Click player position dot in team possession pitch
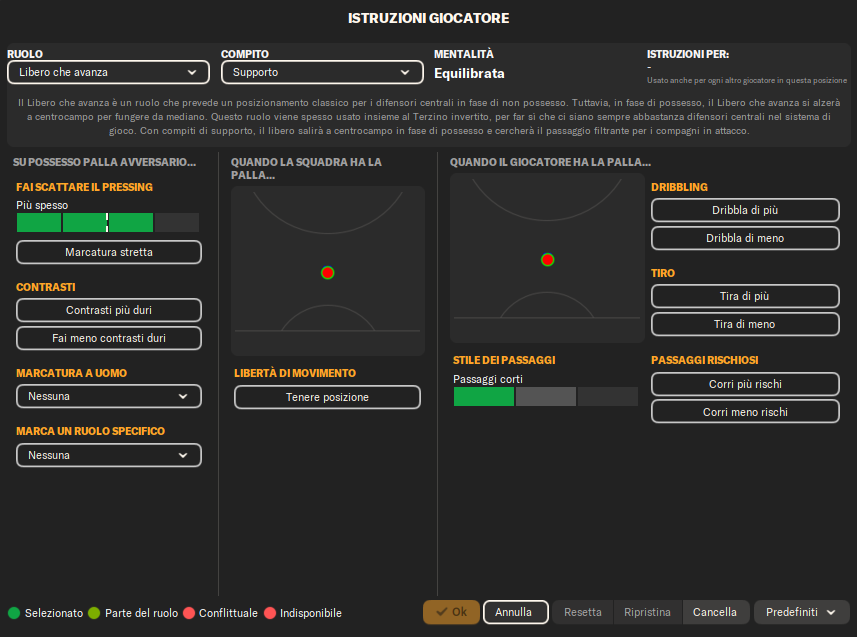 click(x=327, y=273)
